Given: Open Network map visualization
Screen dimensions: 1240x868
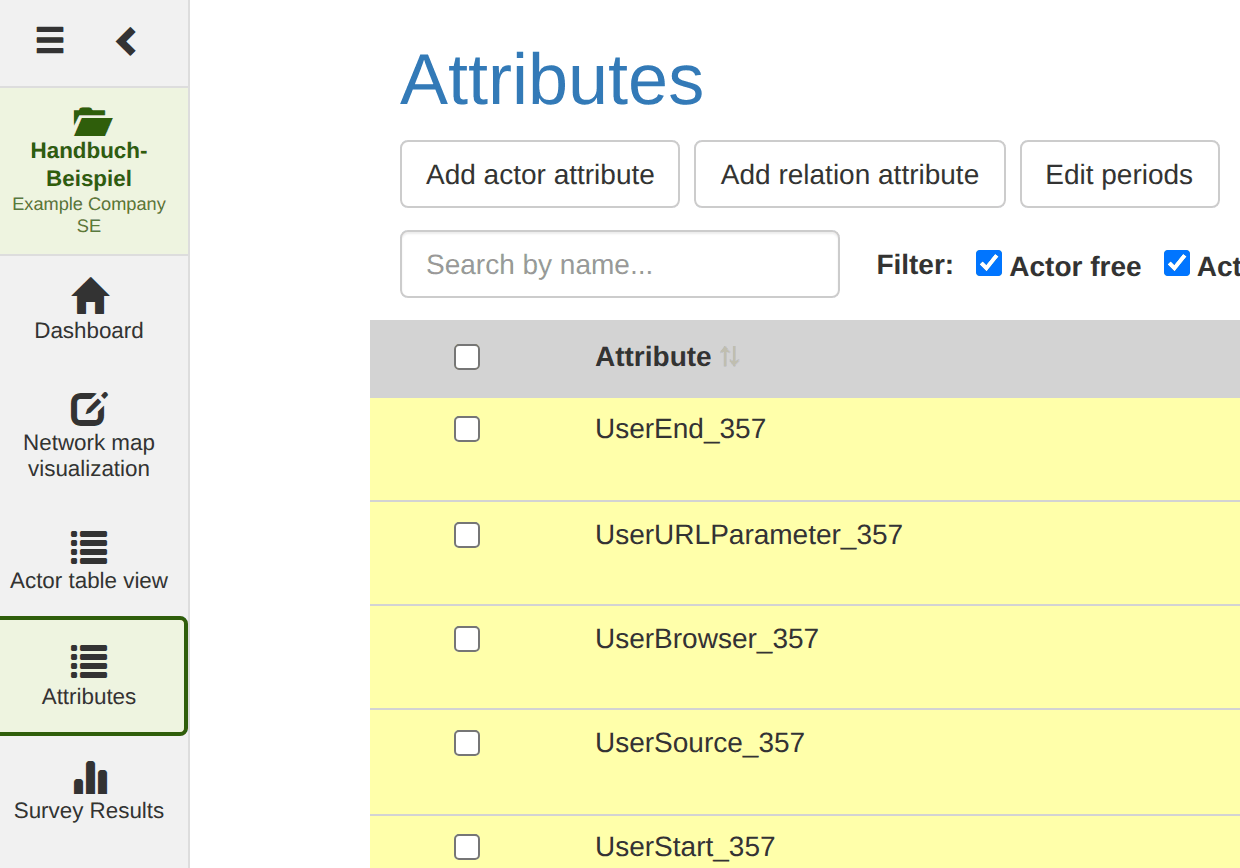Looking at the screenshot, I should (89, 435).
